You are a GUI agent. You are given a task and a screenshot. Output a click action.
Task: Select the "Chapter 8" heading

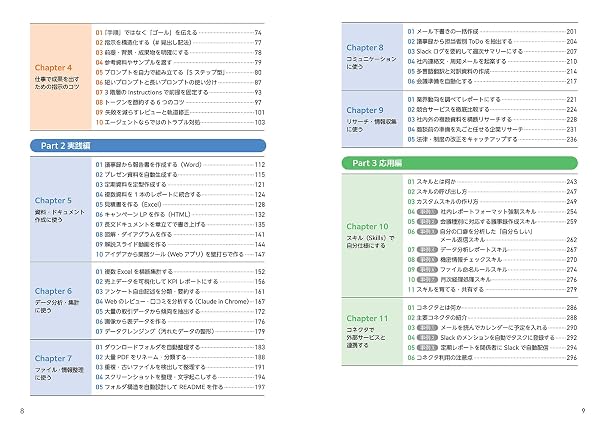pyautogui.click(x=365, y=48)
